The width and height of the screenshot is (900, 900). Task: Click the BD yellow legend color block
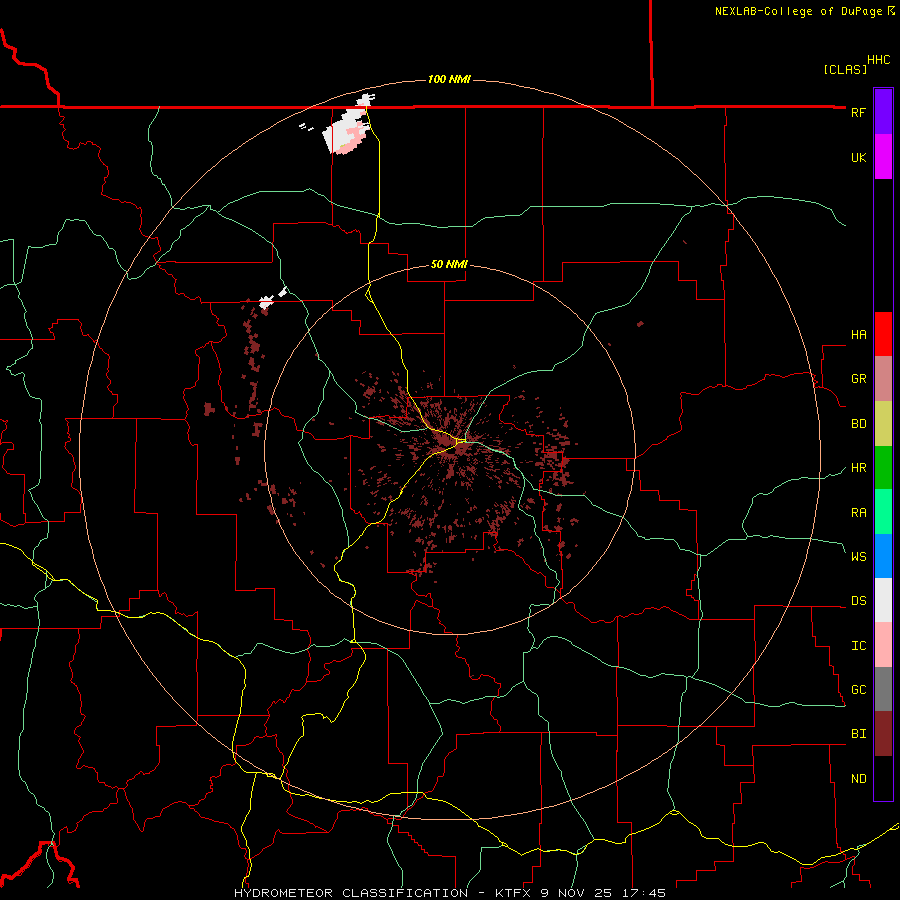point(883,424)
